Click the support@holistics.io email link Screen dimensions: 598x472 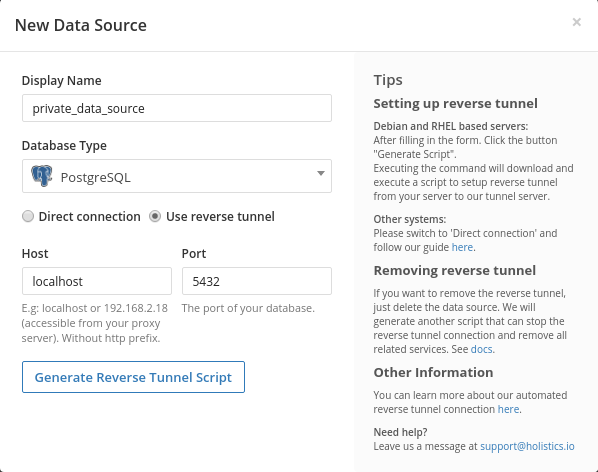(527, 446)
